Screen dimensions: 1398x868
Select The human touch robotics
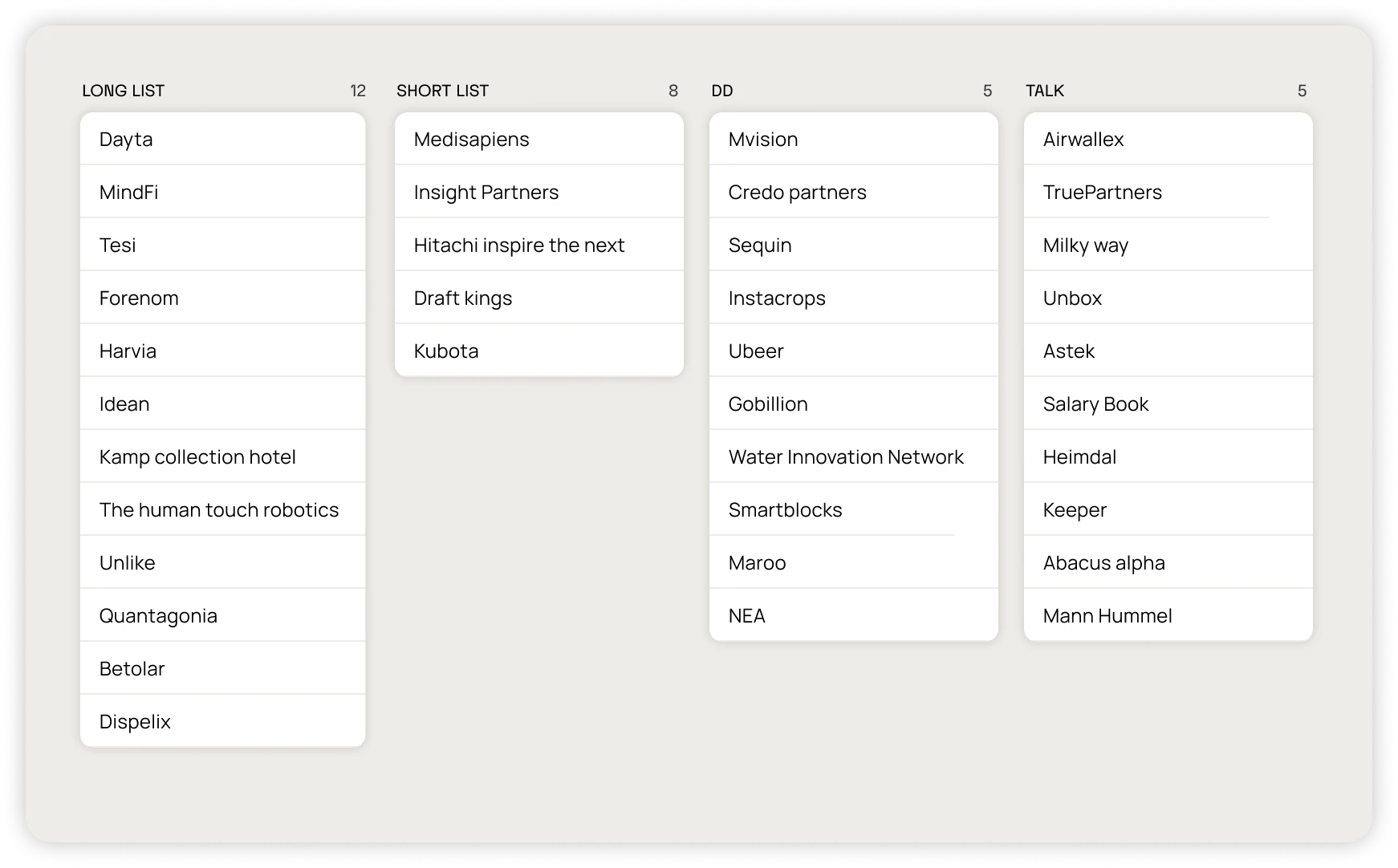point(222,509)
